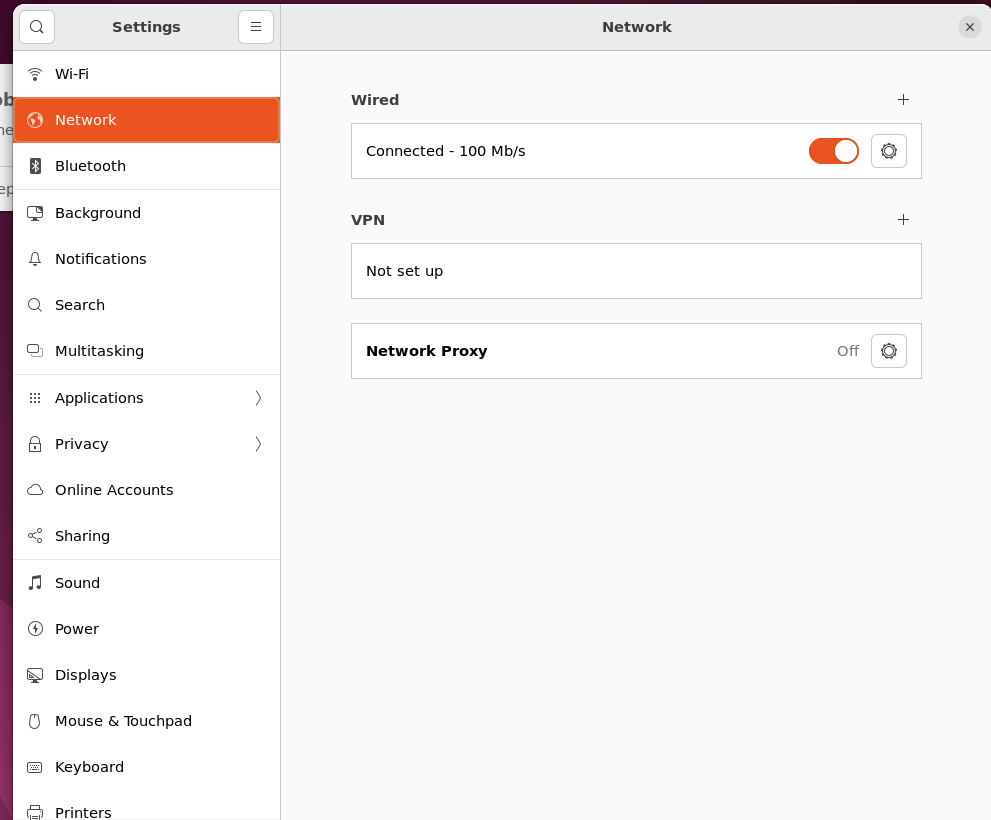Click the Network Proxy label
This screenshot has width=991, height=820.
tap(427, 351)
